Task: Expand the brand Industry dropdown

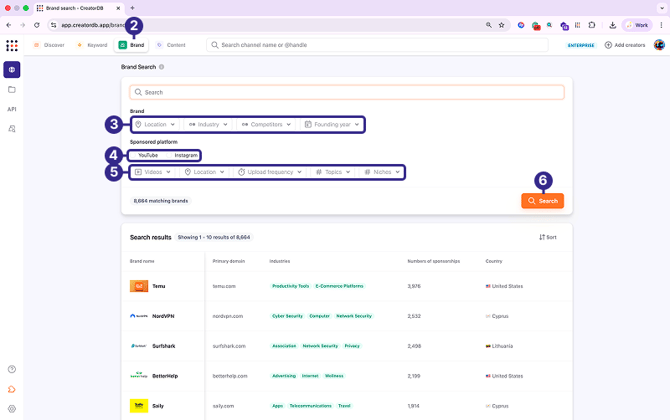Action: coord(208,125)
